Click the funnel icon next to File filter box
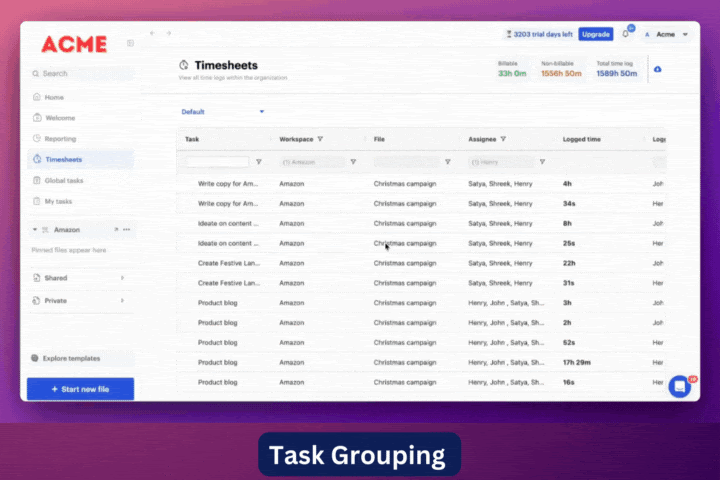This screenshot has height=480, width=720. (x=448, y=162)
